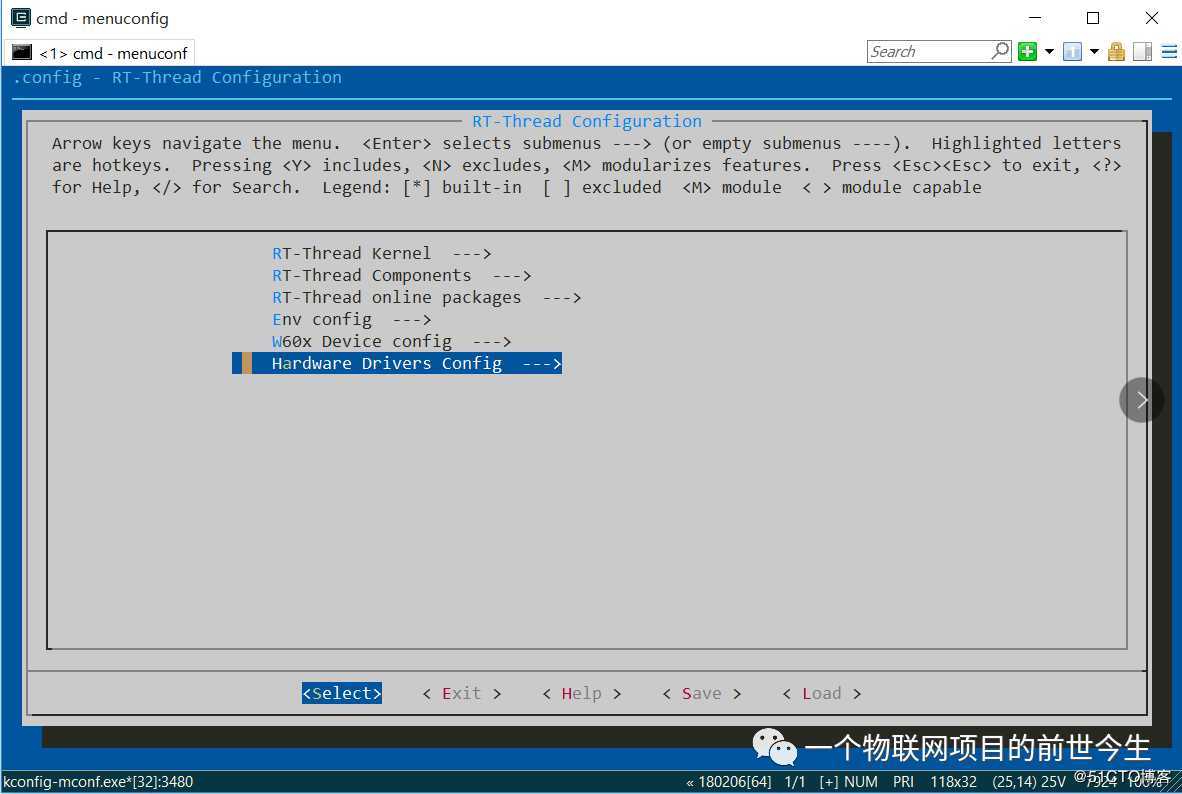Open W60x Device config submenu

[391, 341]
